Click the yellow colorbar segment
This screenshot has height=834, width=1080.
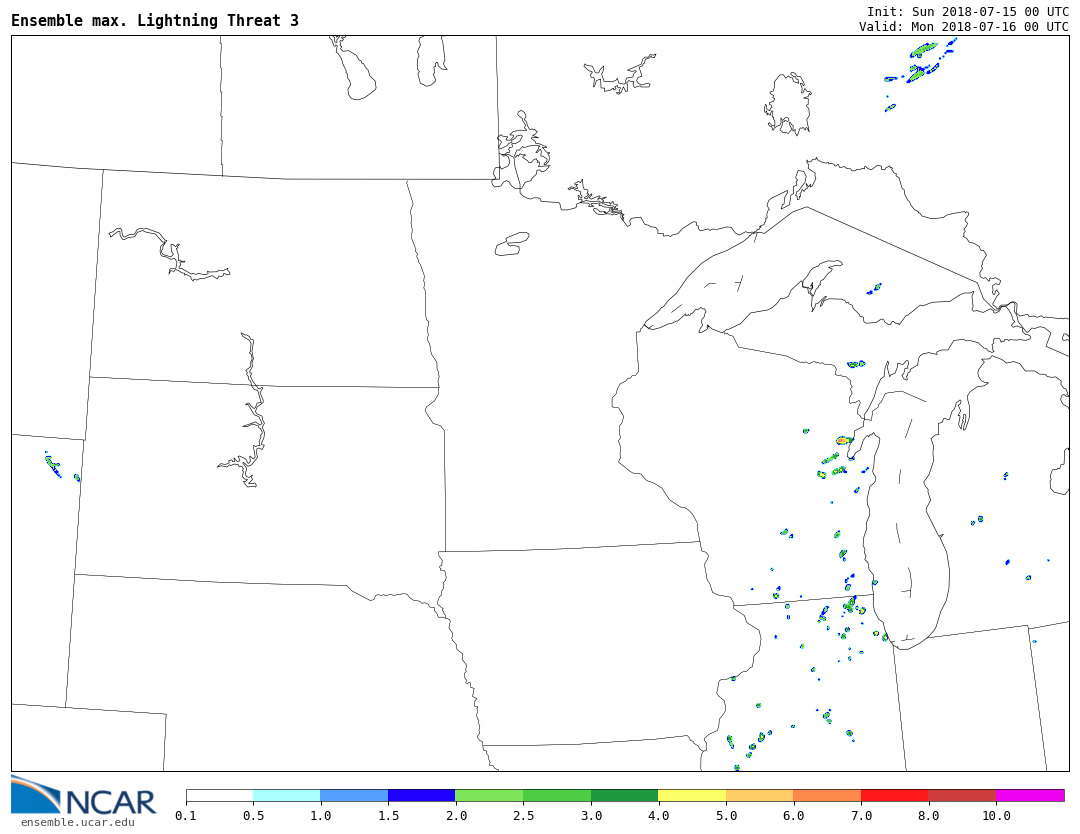(692, 796)
